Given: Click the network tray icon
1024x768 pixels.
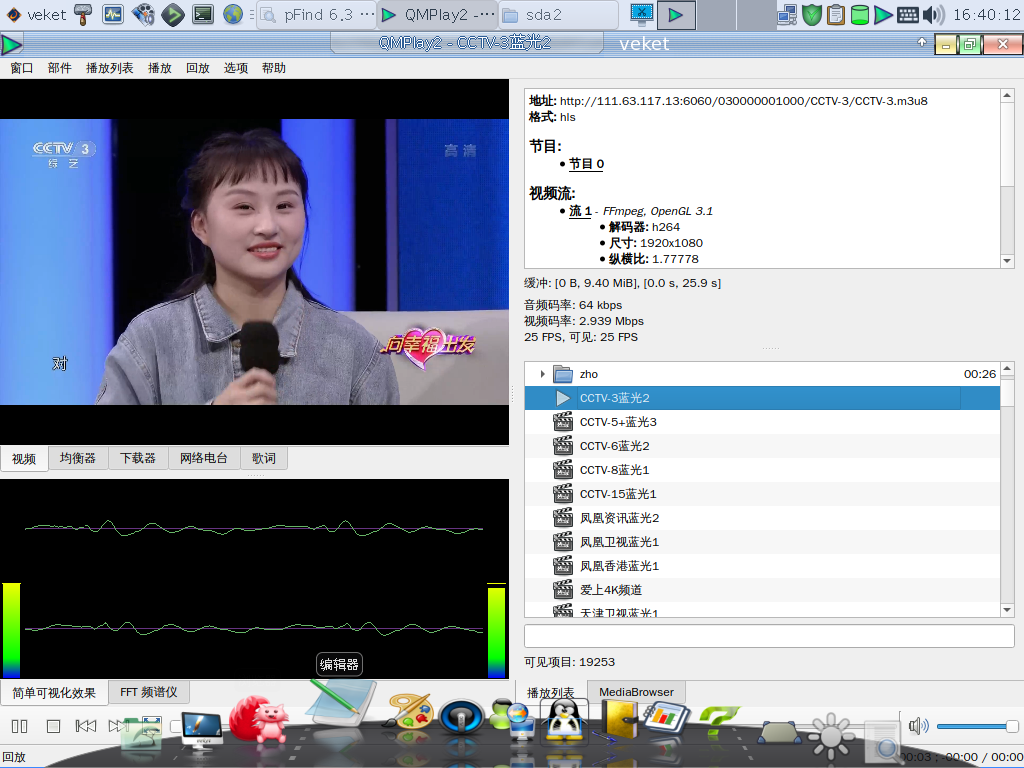Looking at the screenshot, I should [x=787, y=14].
